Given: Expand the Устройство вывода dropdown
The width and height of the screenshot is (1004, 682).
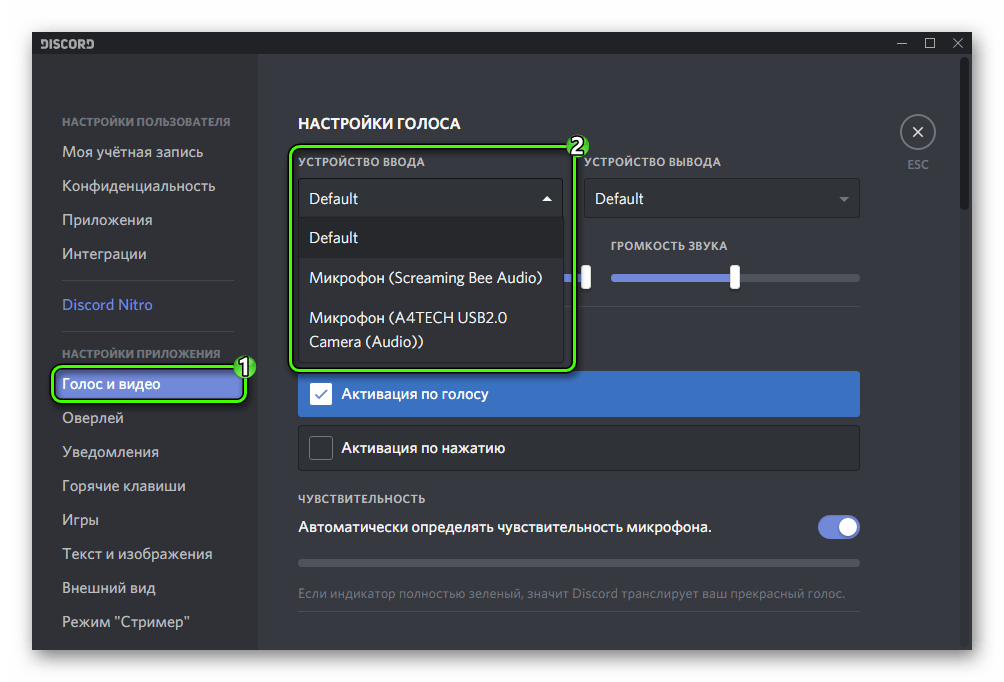Looking at the screenshot, I should pyautogui.click(x=722, y=199).
